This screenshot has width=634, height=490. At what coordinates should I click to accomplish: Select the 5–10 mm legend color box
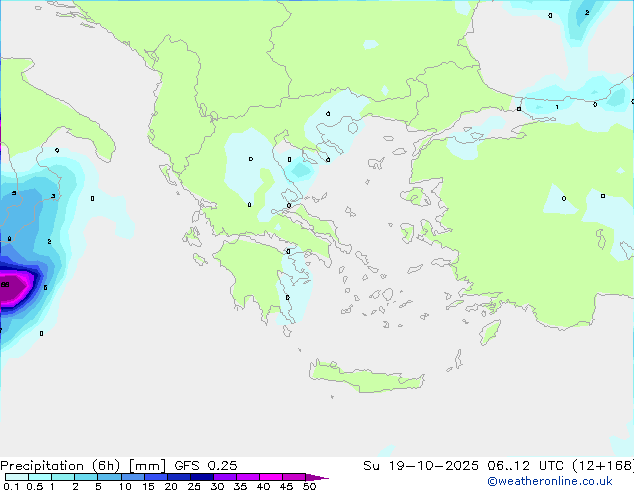[x=109, y=477]
